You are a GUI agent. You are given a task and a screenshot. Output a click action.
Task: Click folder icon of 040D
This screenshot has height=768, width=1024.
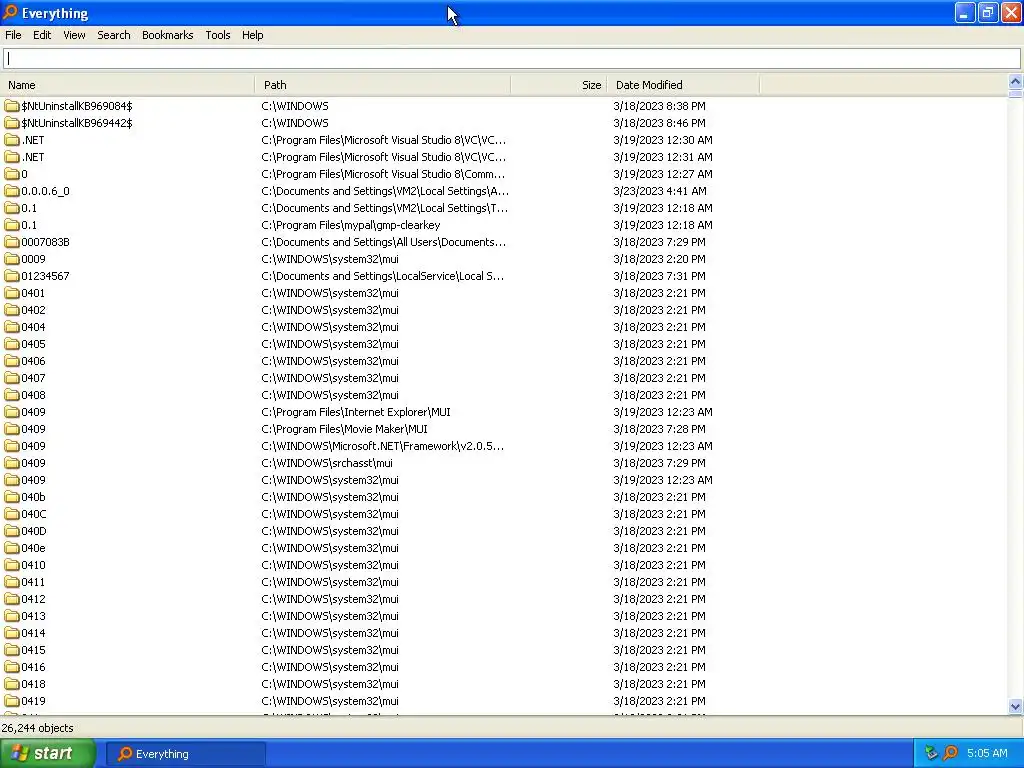(x=12, y=531)
